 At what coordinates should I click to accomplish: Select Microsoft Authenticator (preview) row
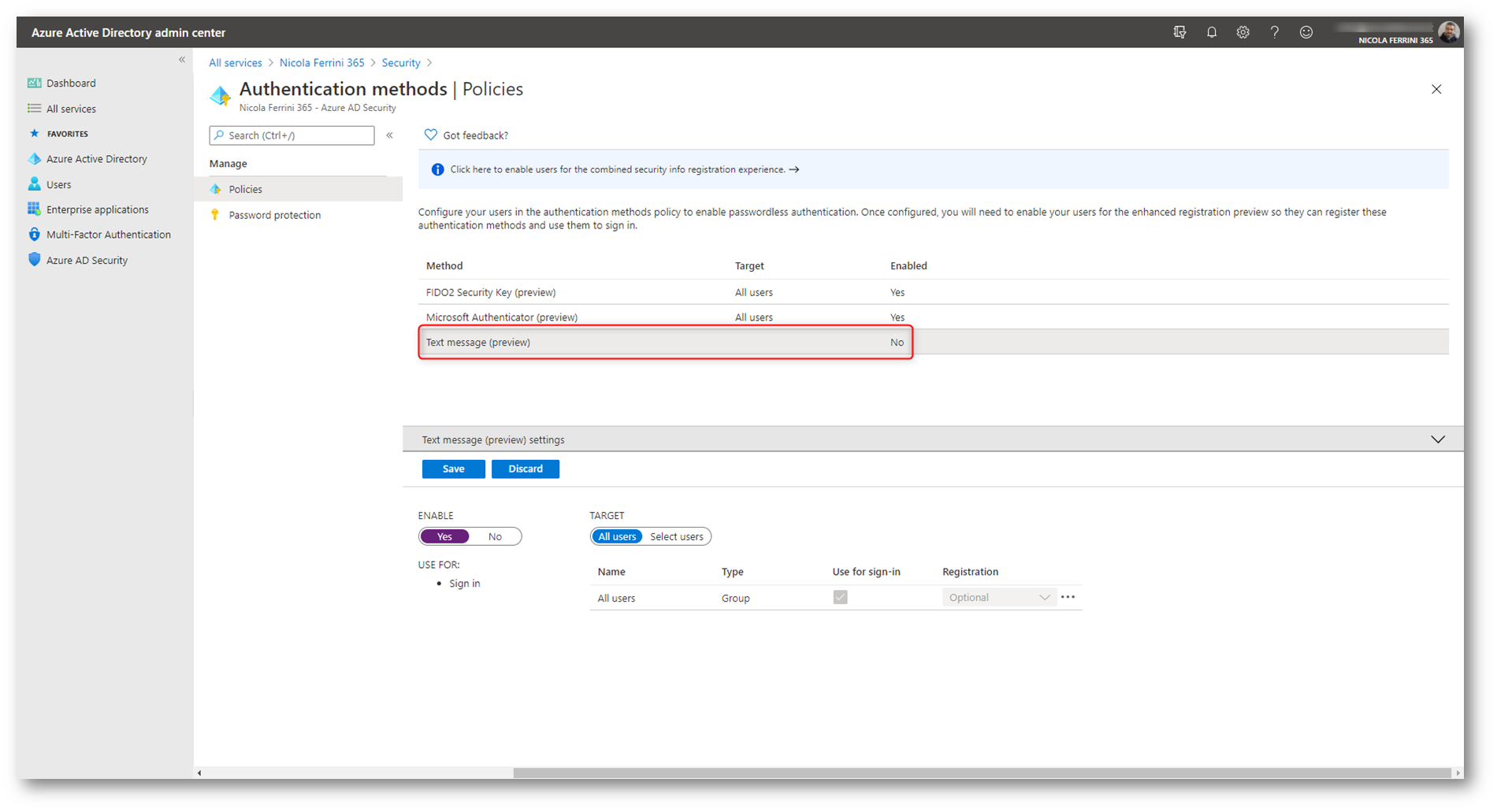[x=933, y=317]
